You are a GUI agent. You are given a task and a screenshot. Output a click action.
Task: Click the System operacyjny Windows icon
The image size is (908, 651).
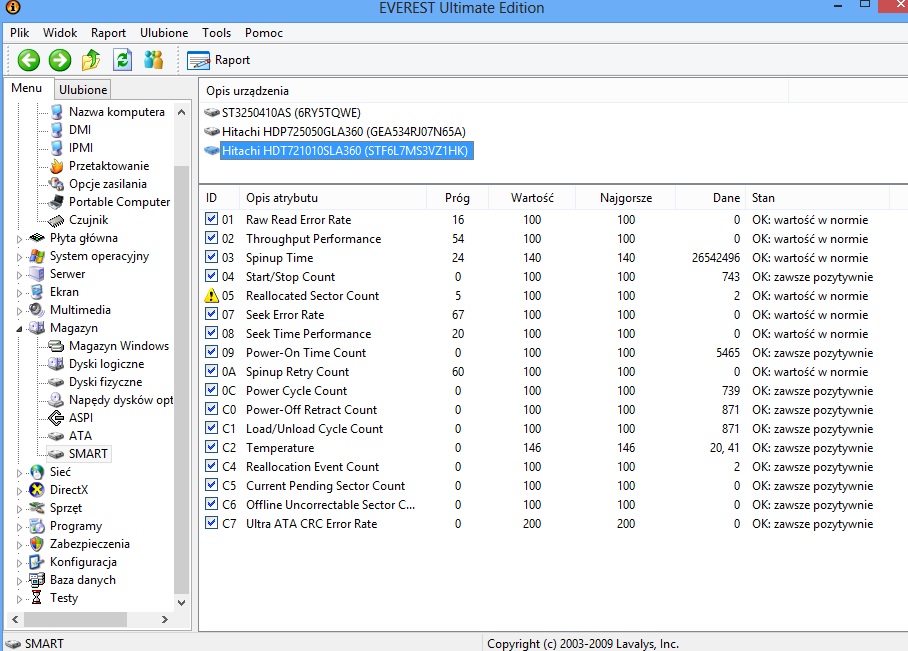point(37,255)
